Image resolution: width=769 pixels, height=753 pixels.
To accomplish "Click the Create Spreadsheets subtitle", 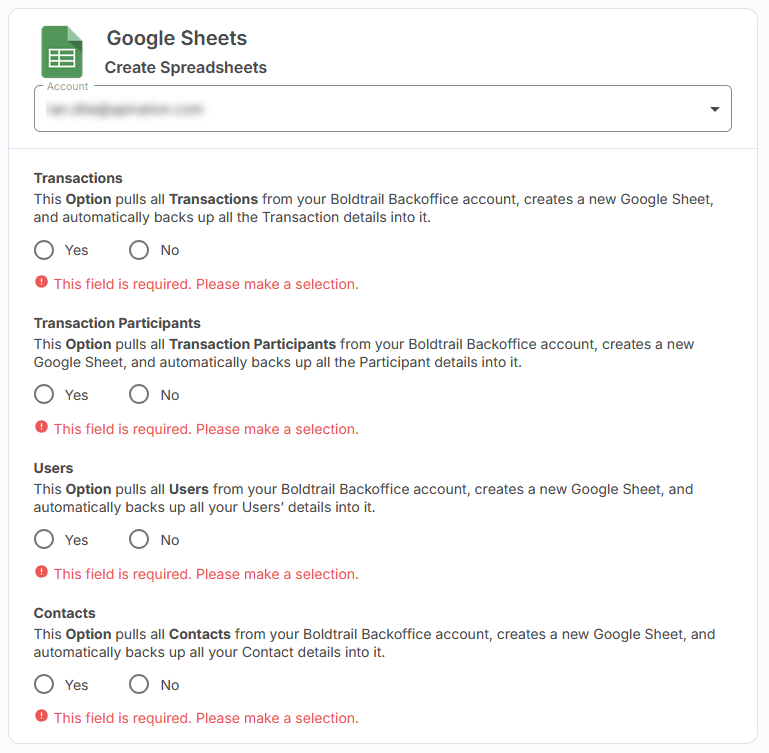I will pyautogui.click(x=186, y=68).
